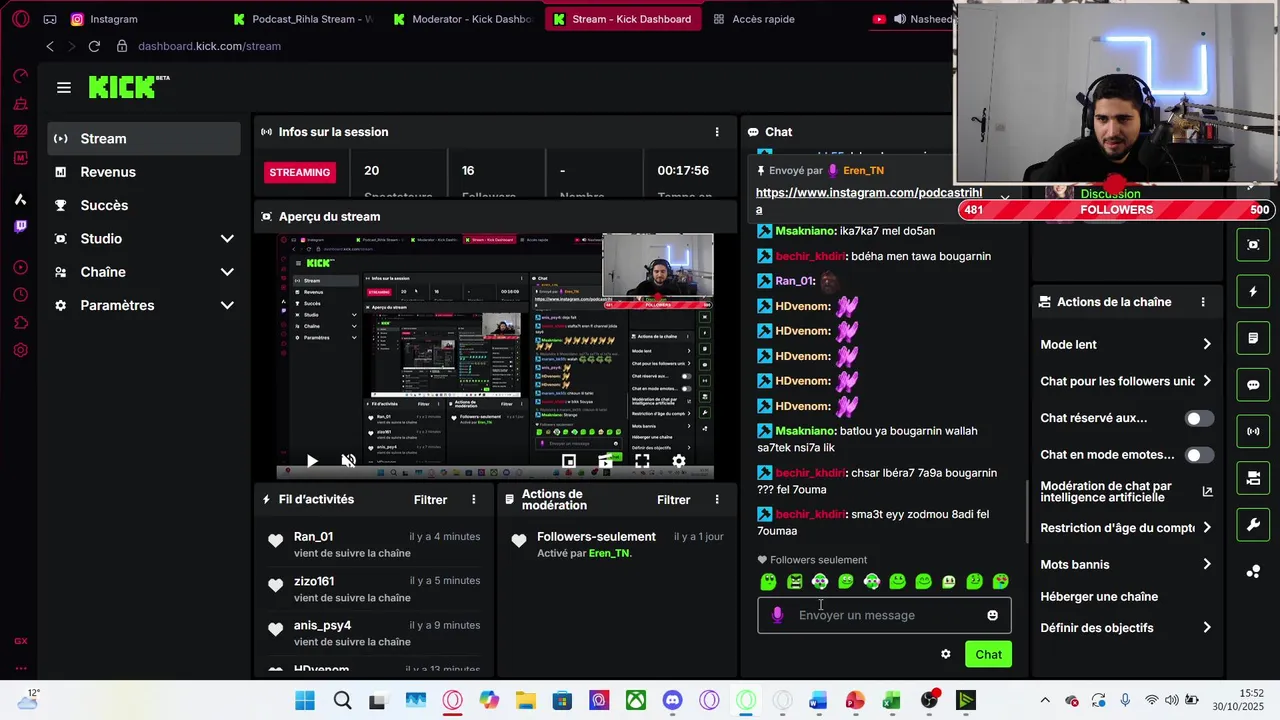The image size is (1280, 720).
Task: Click the wrench tools icon in right rail
Action: pyautogui.click(x=1253, y=525)
